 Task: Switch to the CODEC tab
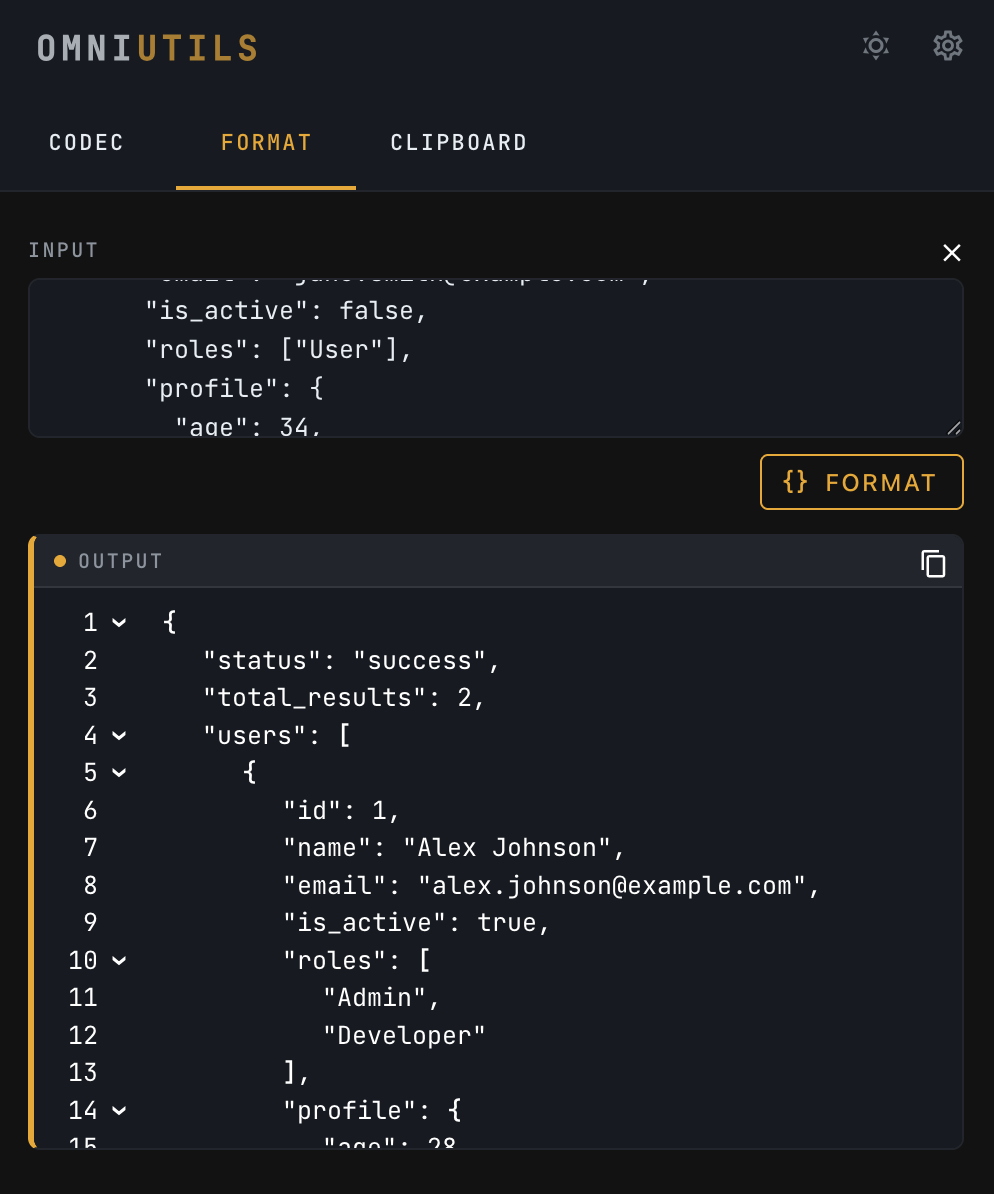[x=86, y=142]
